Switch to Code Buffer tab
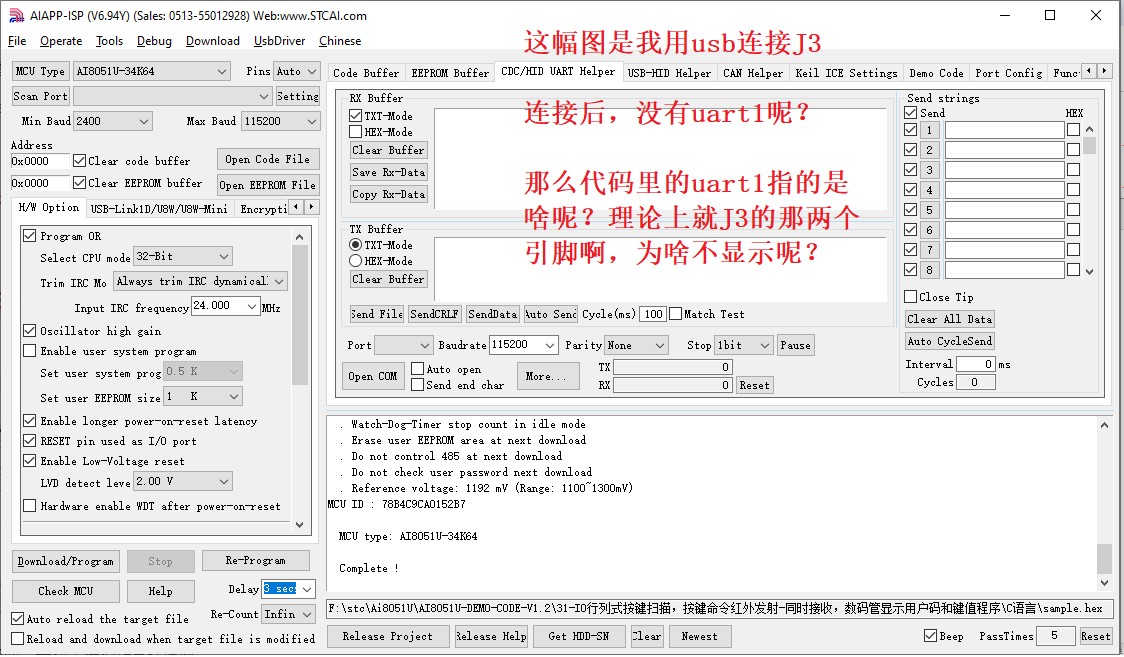This screenshot has height=657, width=1124. (x=366, y=73)
